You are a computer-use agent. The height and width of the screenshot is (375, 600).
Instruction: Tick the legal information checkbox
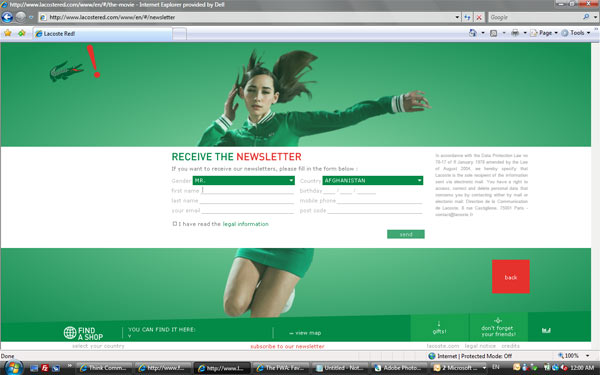coord(174,223)
